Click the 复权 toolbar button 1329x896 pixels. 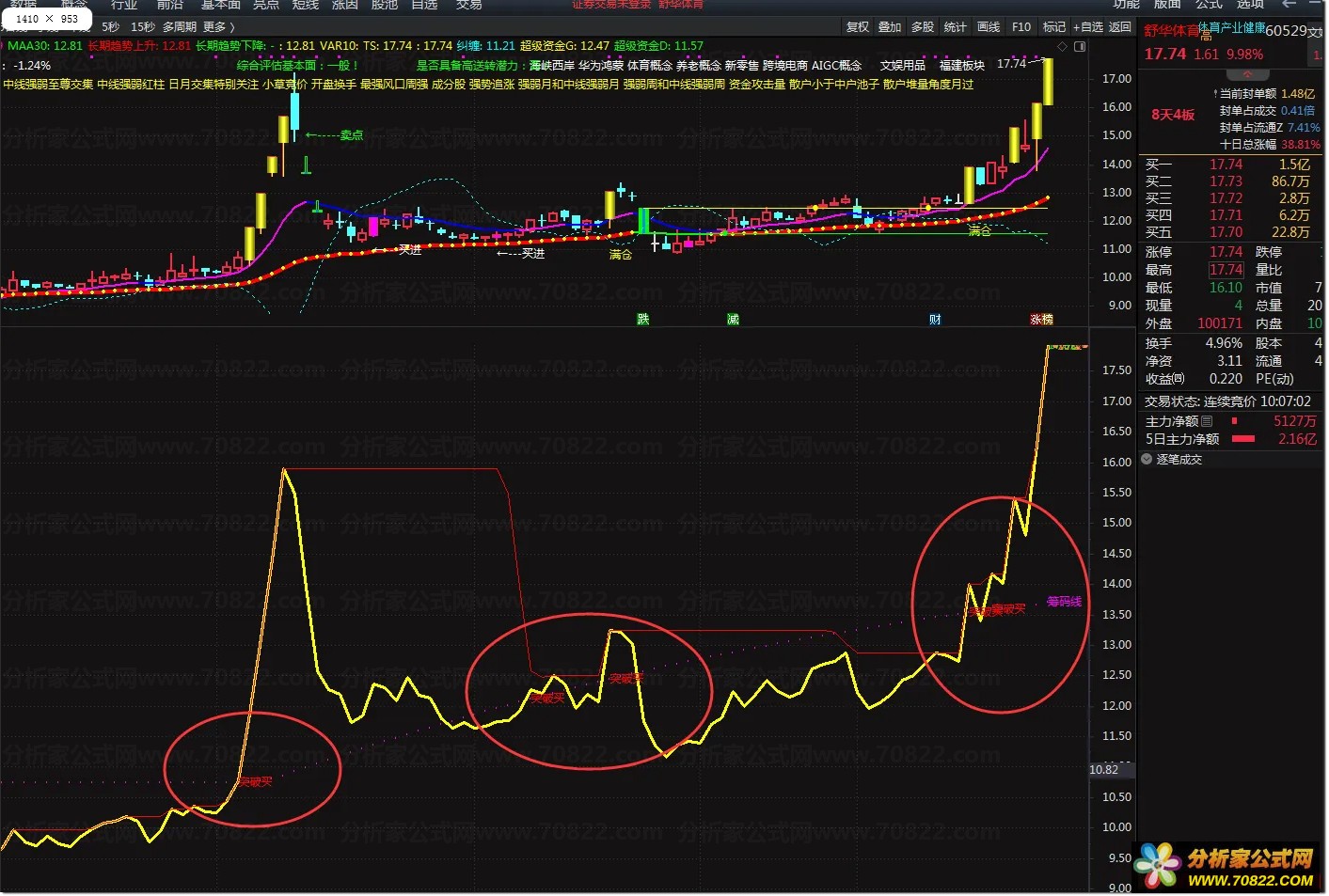click(858, 27)
